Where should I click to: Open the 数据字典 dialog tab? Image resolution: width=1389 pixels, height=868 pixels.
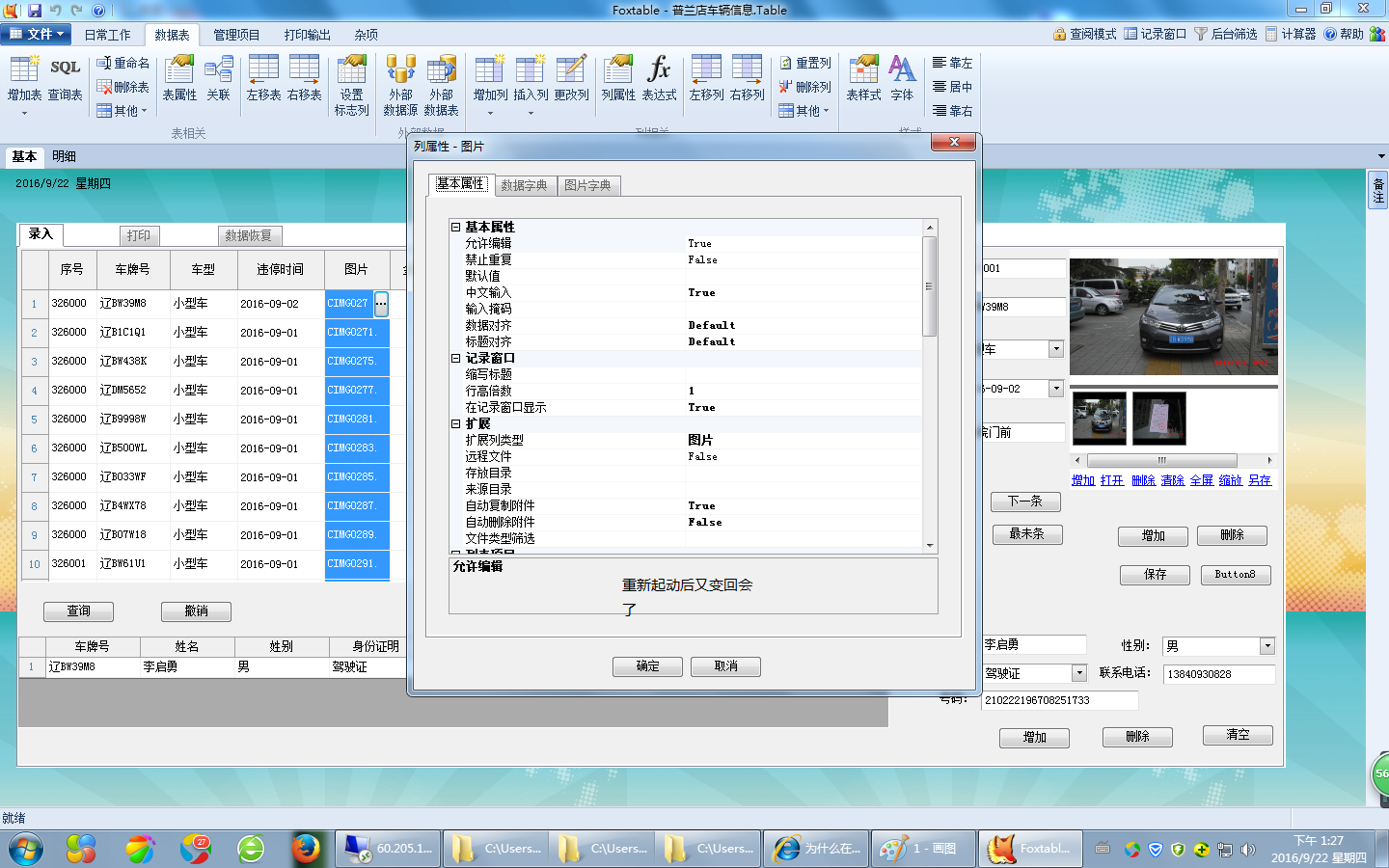click(x=524, y=185)
